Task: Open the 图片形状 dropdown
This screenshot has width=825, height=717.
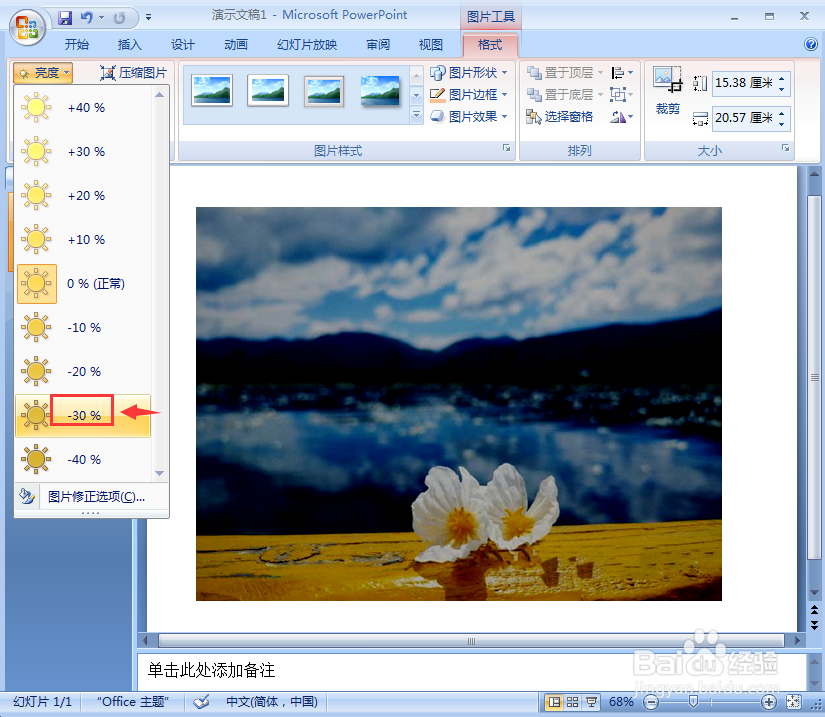Action: 469,73
